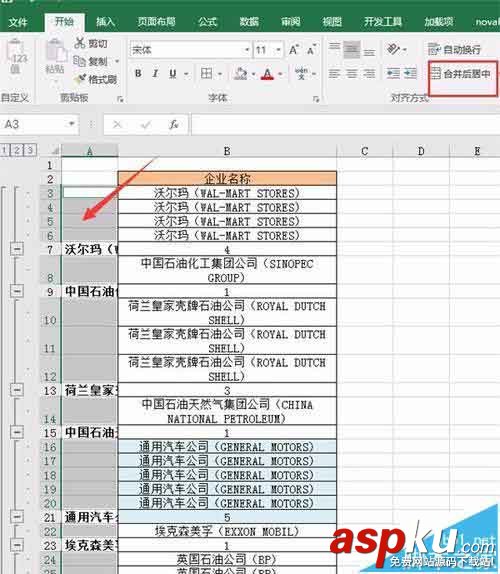Switch to the 数据 Data tab

coord(249,22)
